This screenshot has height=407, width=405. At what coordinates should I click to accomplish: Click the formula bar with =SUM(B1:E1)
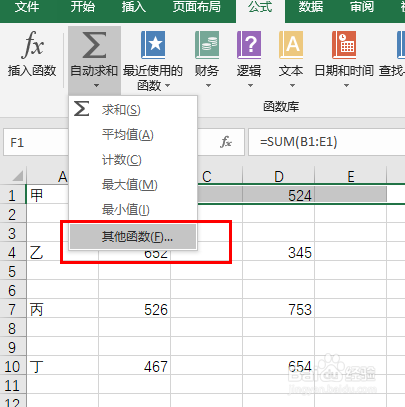[x=326, y=142]
